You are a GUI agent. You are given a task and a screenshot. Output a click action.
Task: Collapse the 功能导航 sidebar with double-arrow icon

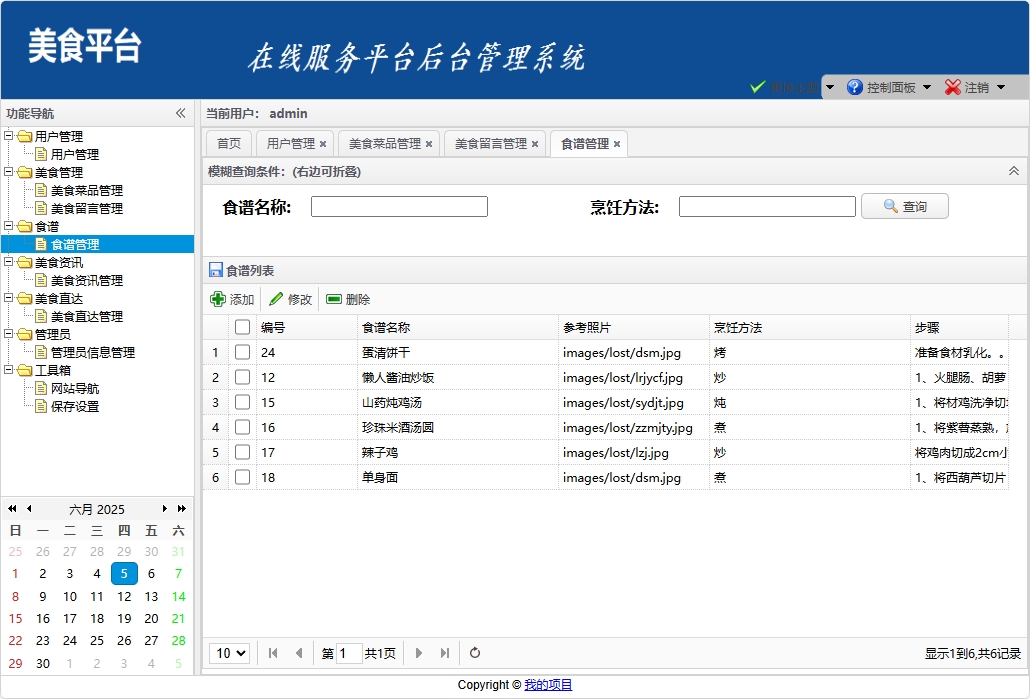[x=181, y=113]
